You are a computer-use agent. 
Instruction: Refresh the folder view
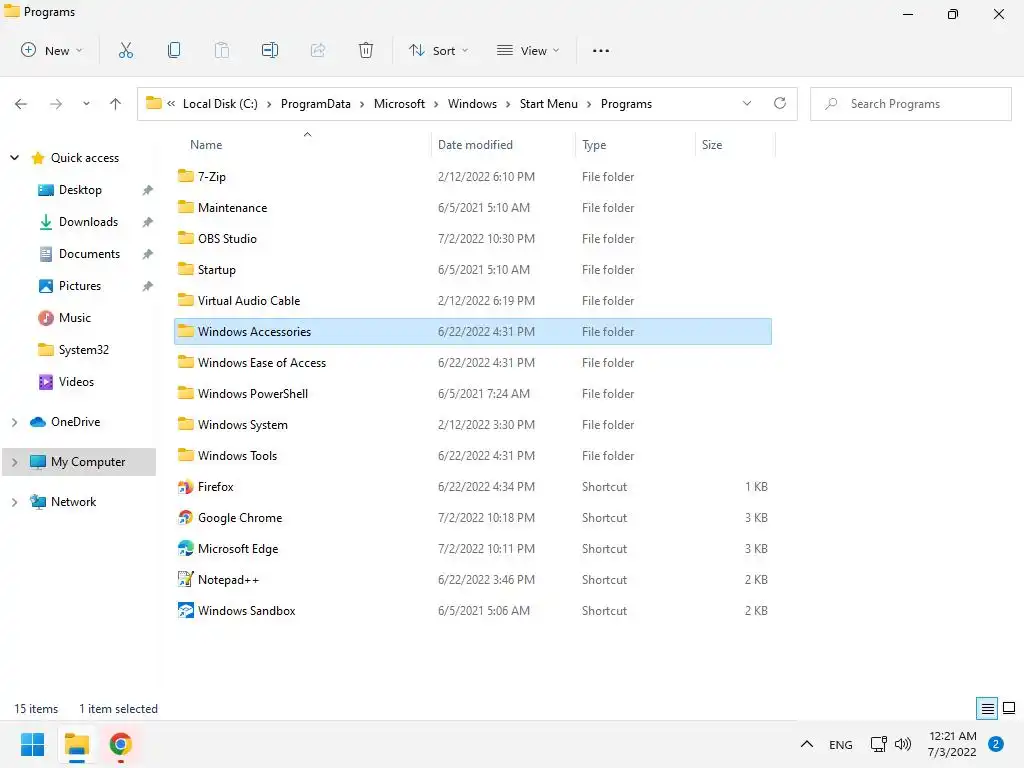(780, 103)
